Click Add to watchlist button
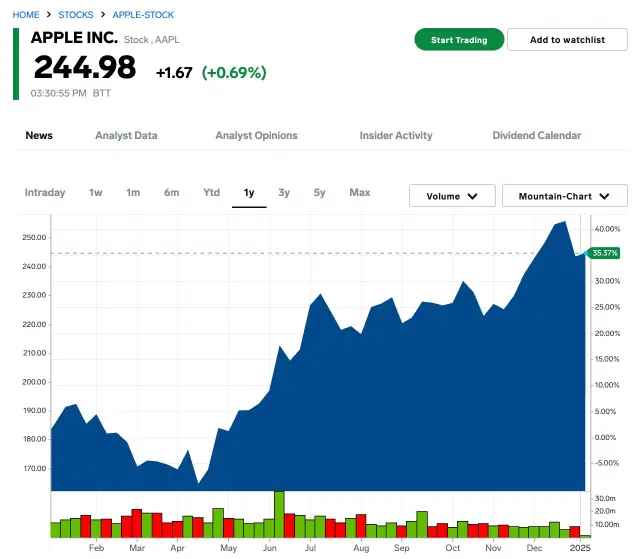Screen dimensions: 640x559 (x=567, y=40)
